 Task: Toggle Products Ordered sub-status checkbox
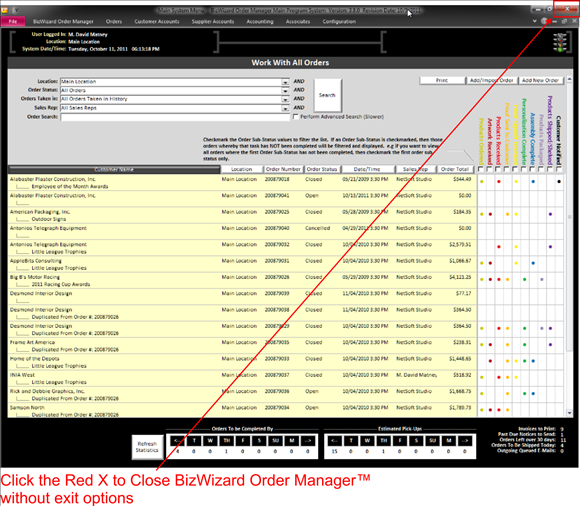tap(480, 169)
